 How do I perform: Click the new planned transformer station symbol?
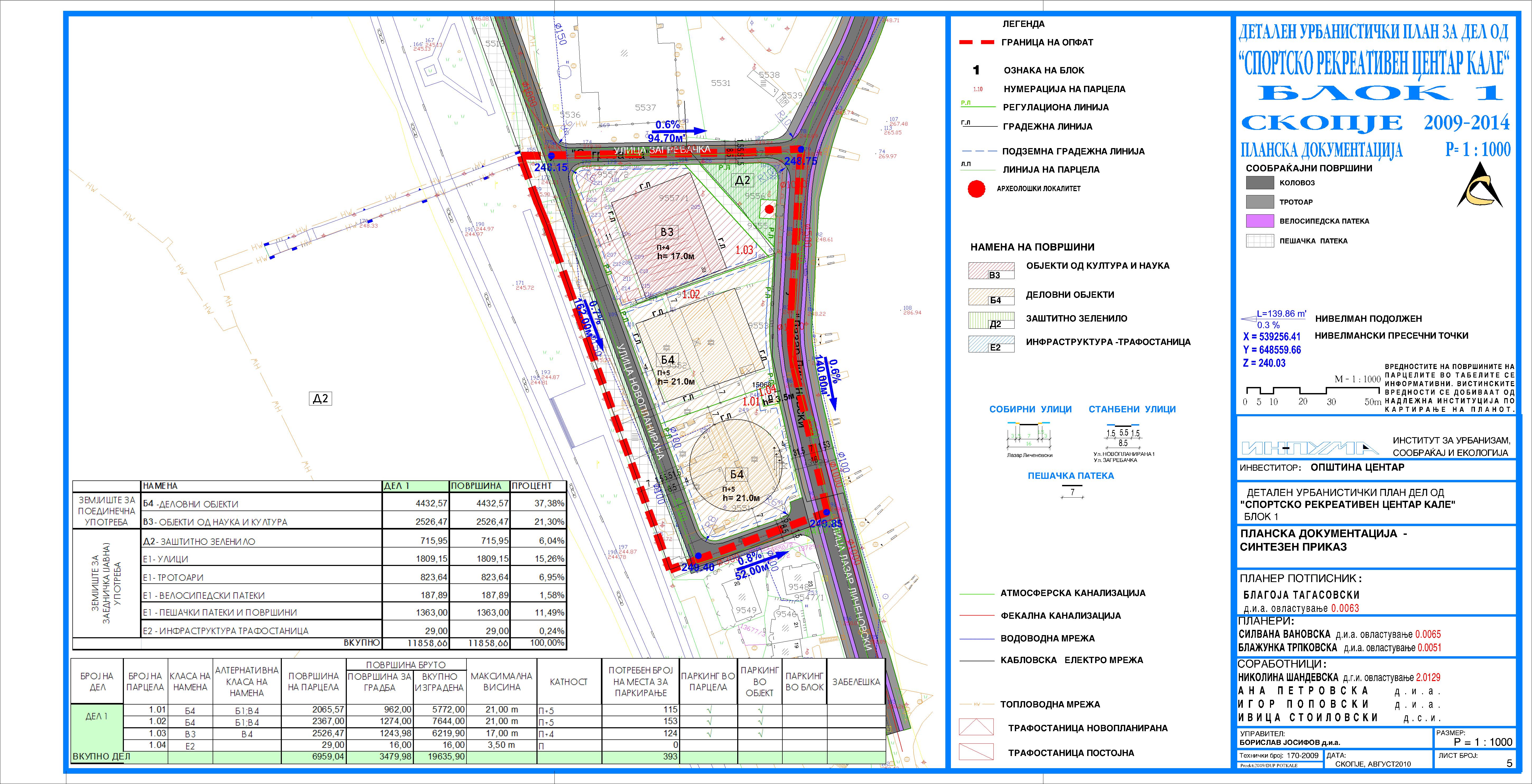coord(976,727)
